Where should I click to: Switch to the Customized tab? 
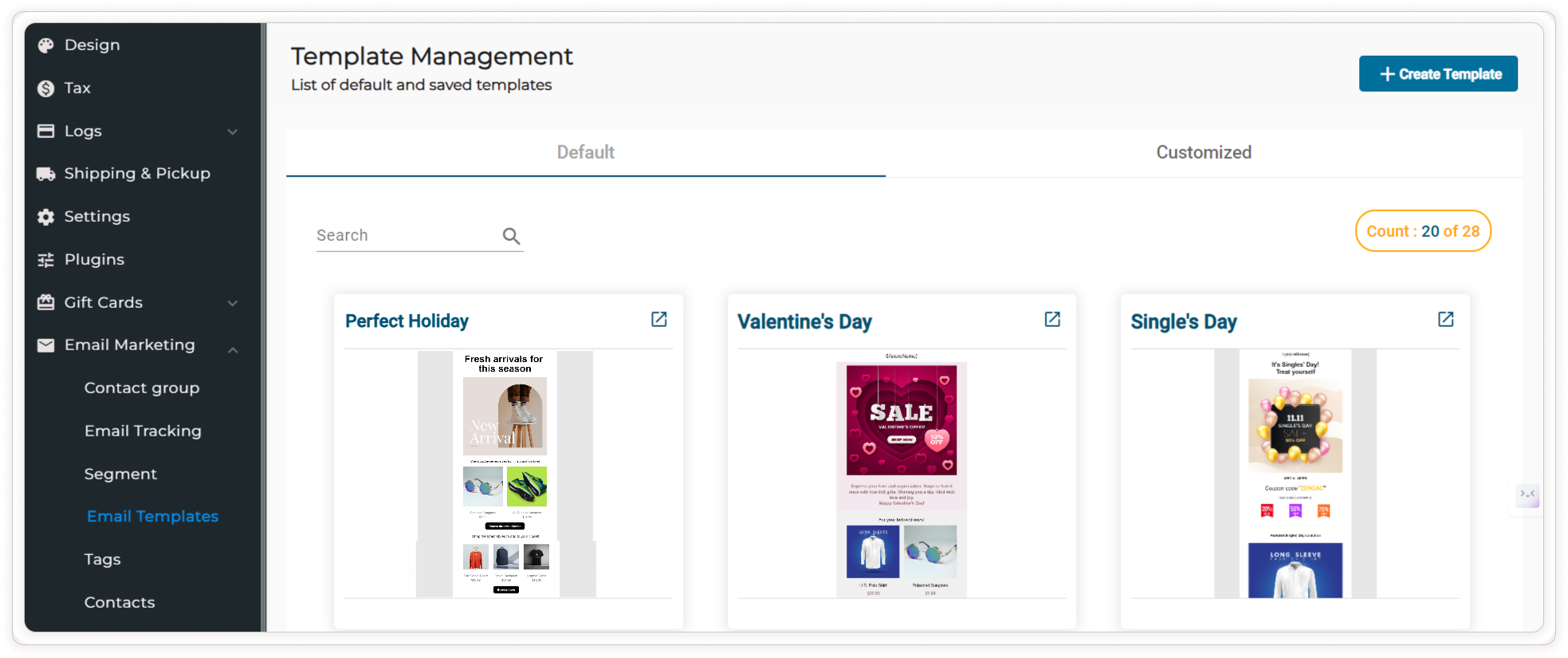1203,152
